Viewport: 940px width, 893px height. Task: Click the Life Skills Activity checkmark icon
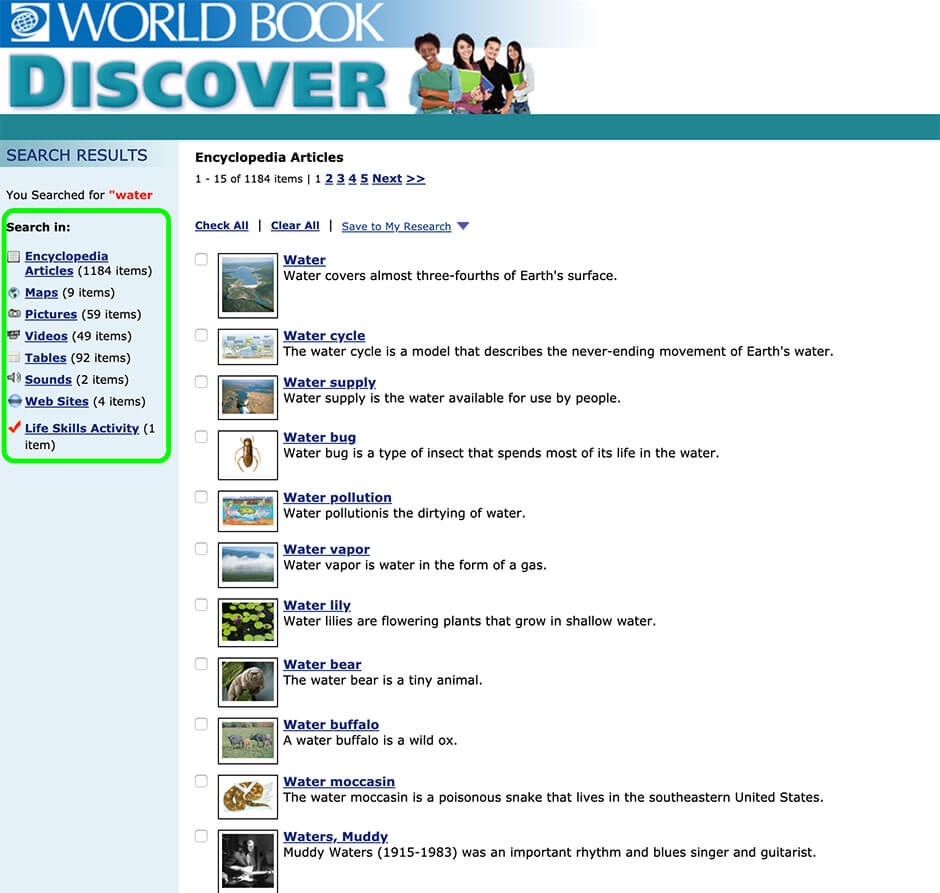[x=15, y=427]
